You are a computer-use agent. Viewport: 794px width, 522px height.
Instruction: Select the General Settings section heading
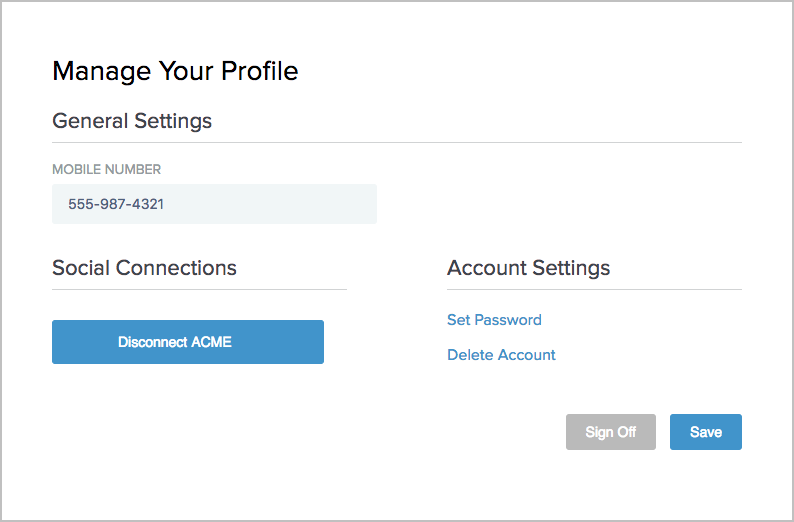pyautogui.click(x=132, y=121)
